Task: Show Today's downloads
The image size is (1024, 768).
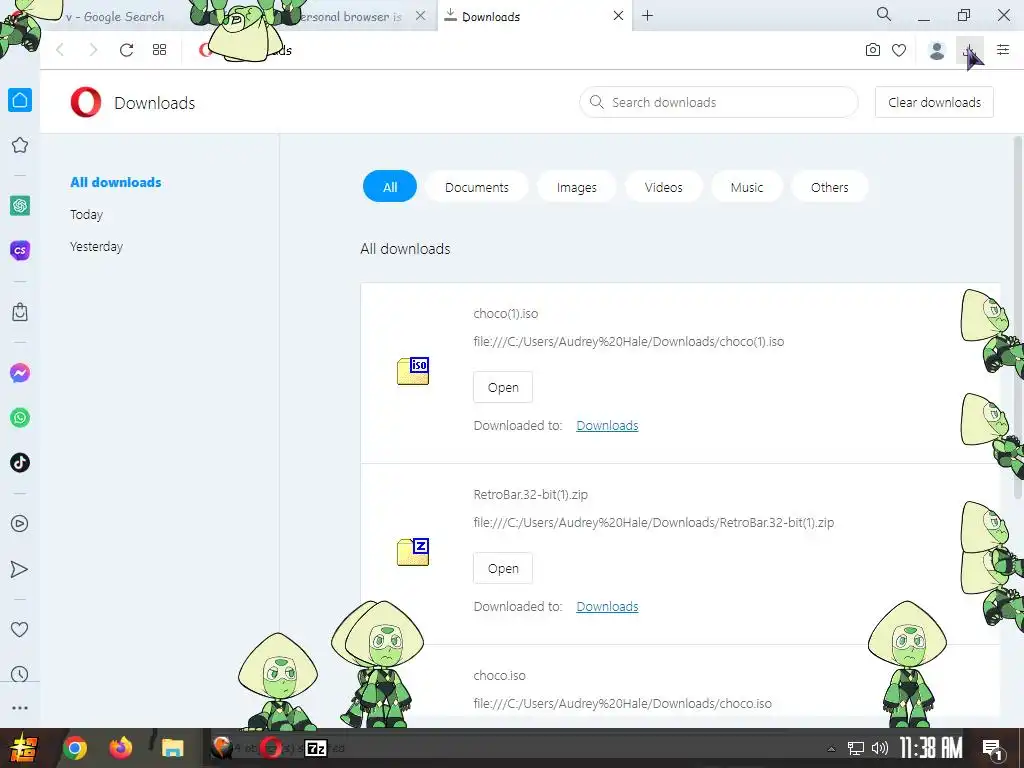Action: [x=86, y=215]
